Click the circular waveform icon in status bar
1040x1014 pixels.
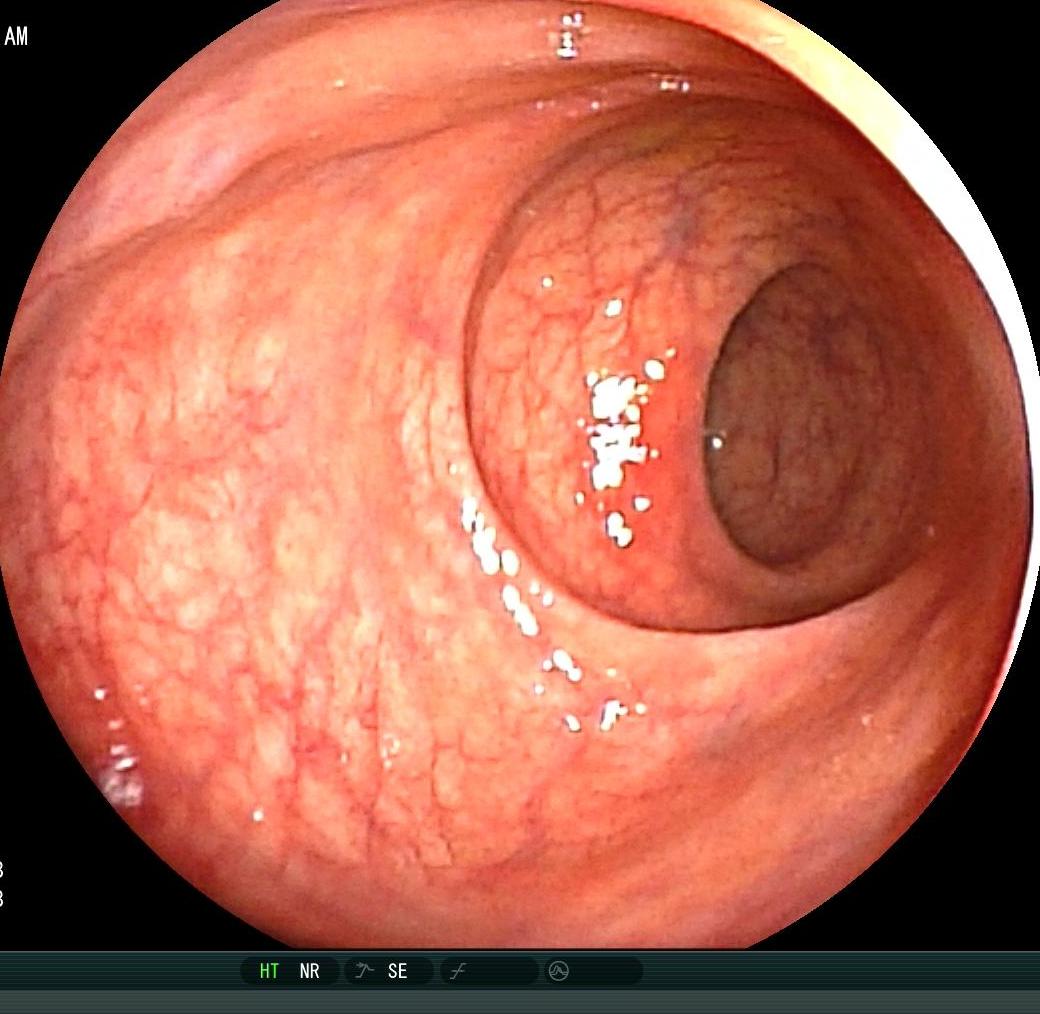pyautogui.click(x=558, y=972)
